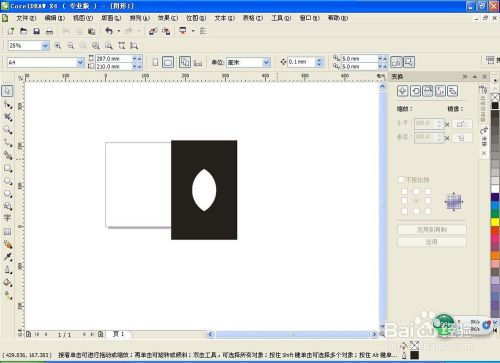Pick the black swatch in color palette

coord(495,106)
